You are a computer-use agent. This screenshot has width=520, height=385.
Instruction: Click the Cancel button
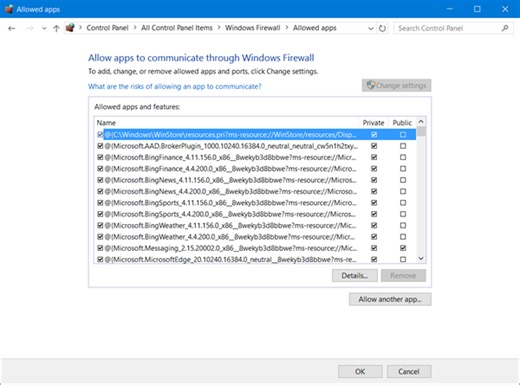pyautogui.click(x=409, y=372)
